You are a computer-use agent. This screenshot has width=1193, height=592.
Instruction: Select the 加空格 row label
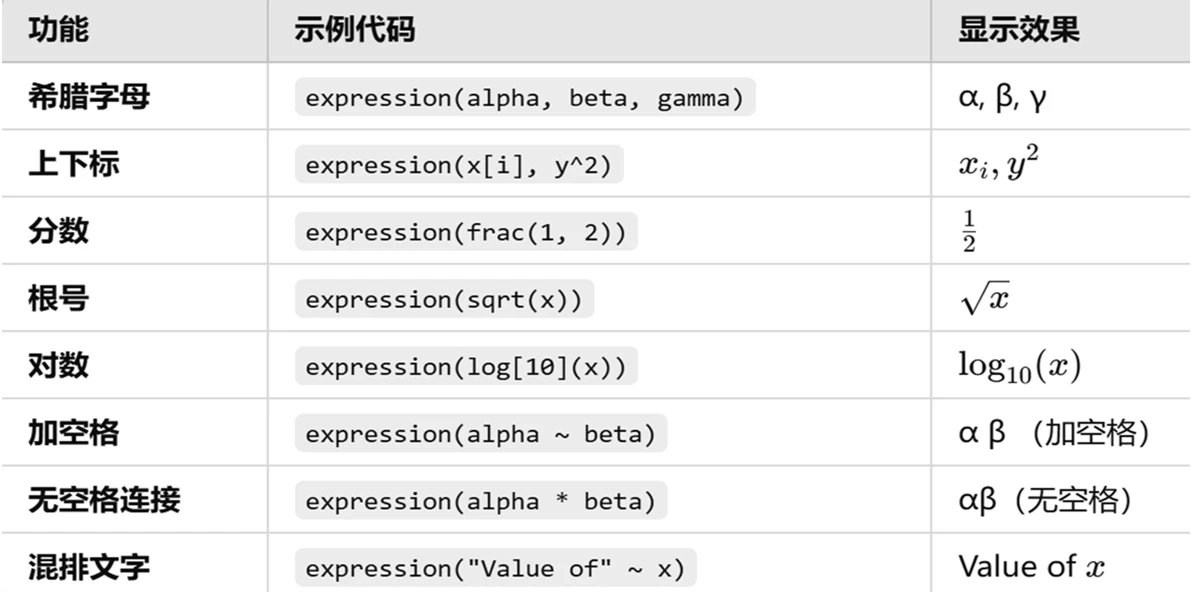click(72, 433)
